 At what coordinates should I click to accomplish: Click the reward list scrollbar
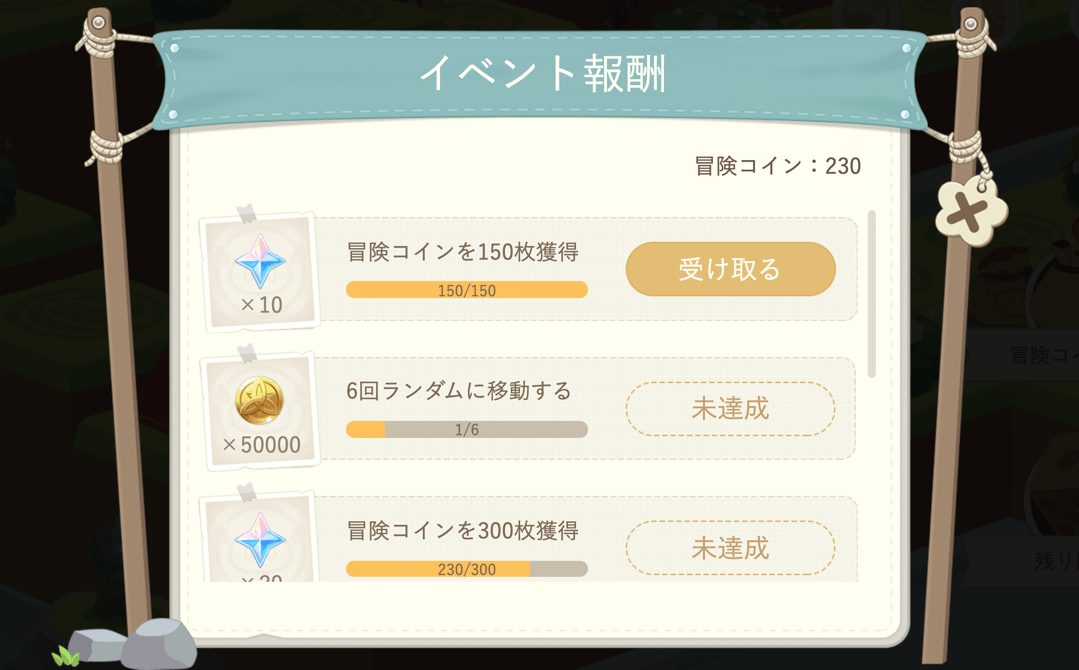point(872,293)
